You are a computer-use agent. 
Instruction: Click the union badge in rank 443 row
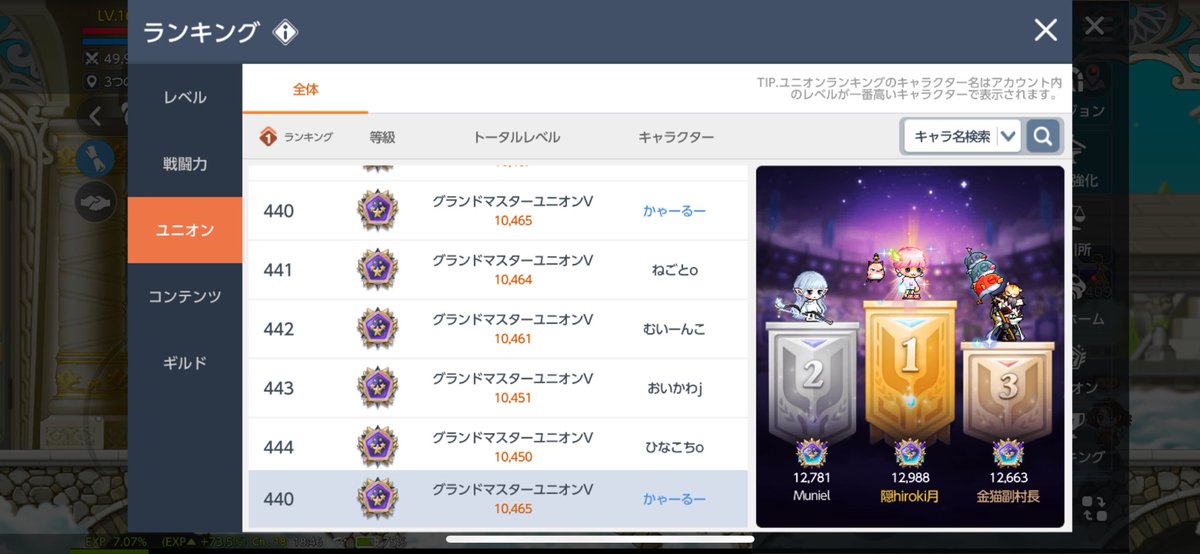pos(377,388)
